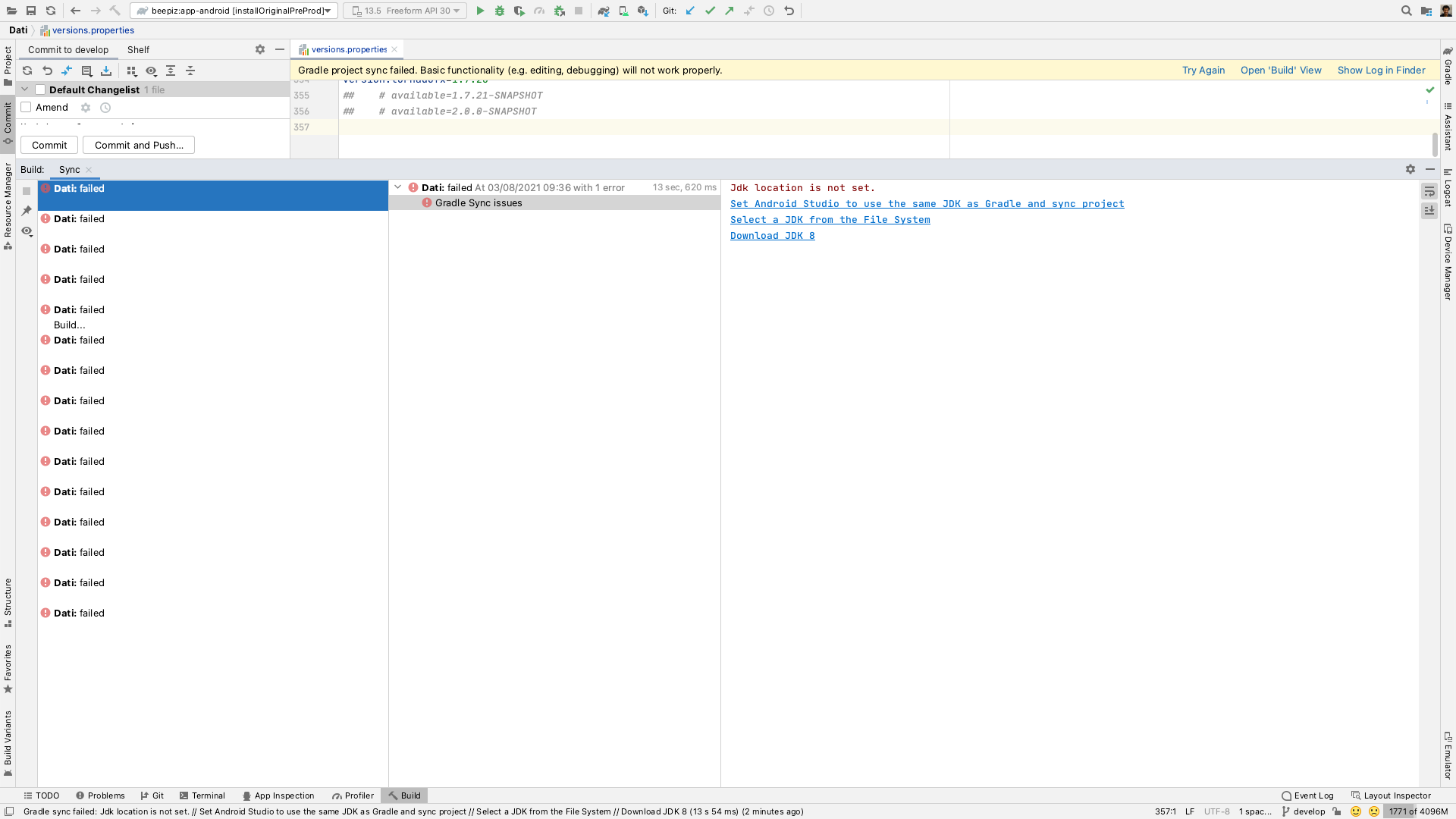Sync project with Gradle files icon
1456x819 pixels.
tap(604, 11)
